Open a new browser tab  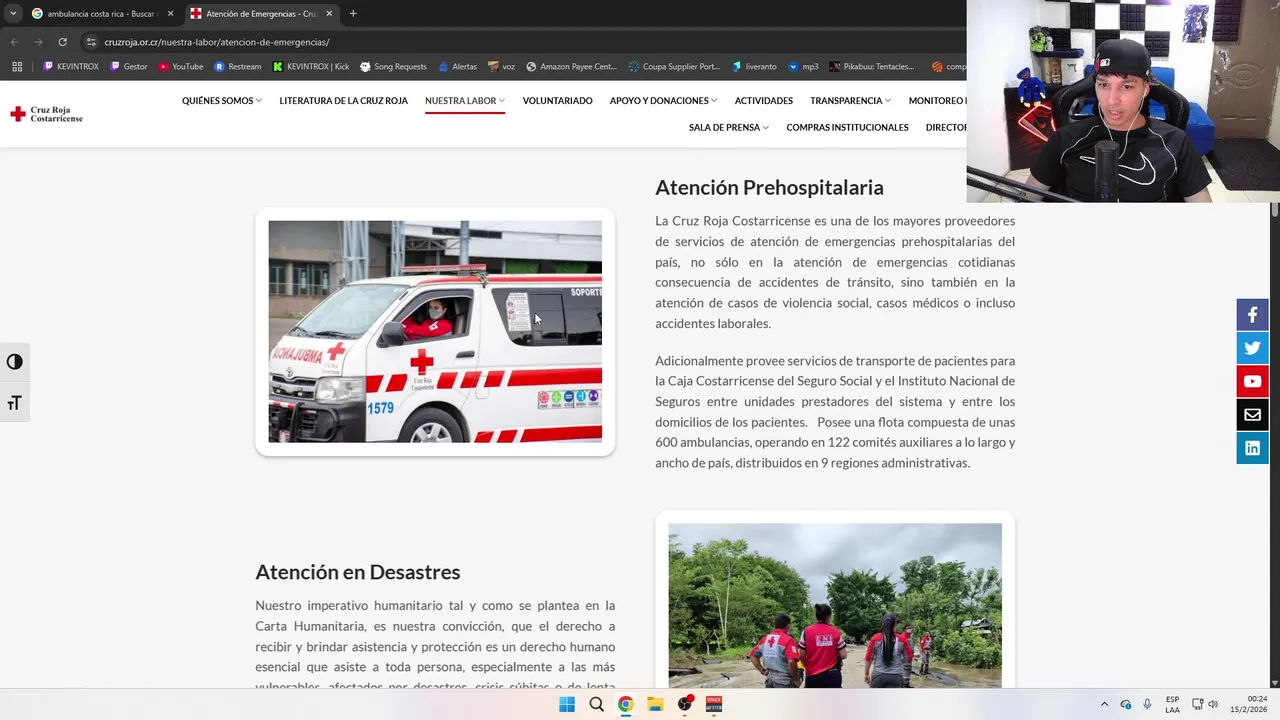coord(353,13)
